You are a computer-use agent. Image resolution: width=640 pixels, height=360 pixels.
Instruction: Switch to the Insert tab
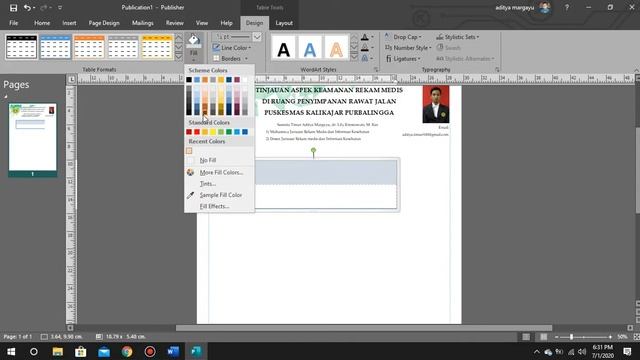69,23
